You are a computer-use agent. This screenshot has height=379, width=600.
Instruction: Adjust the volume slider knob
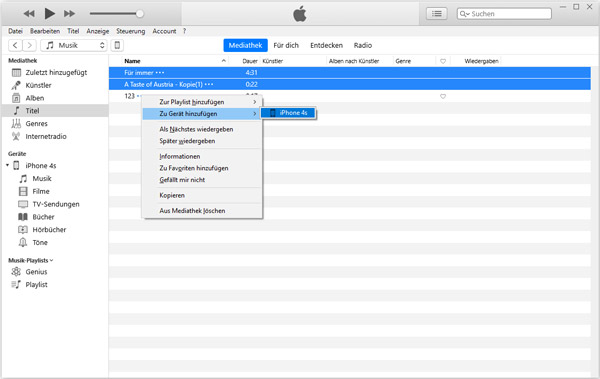tap(140, 14)
